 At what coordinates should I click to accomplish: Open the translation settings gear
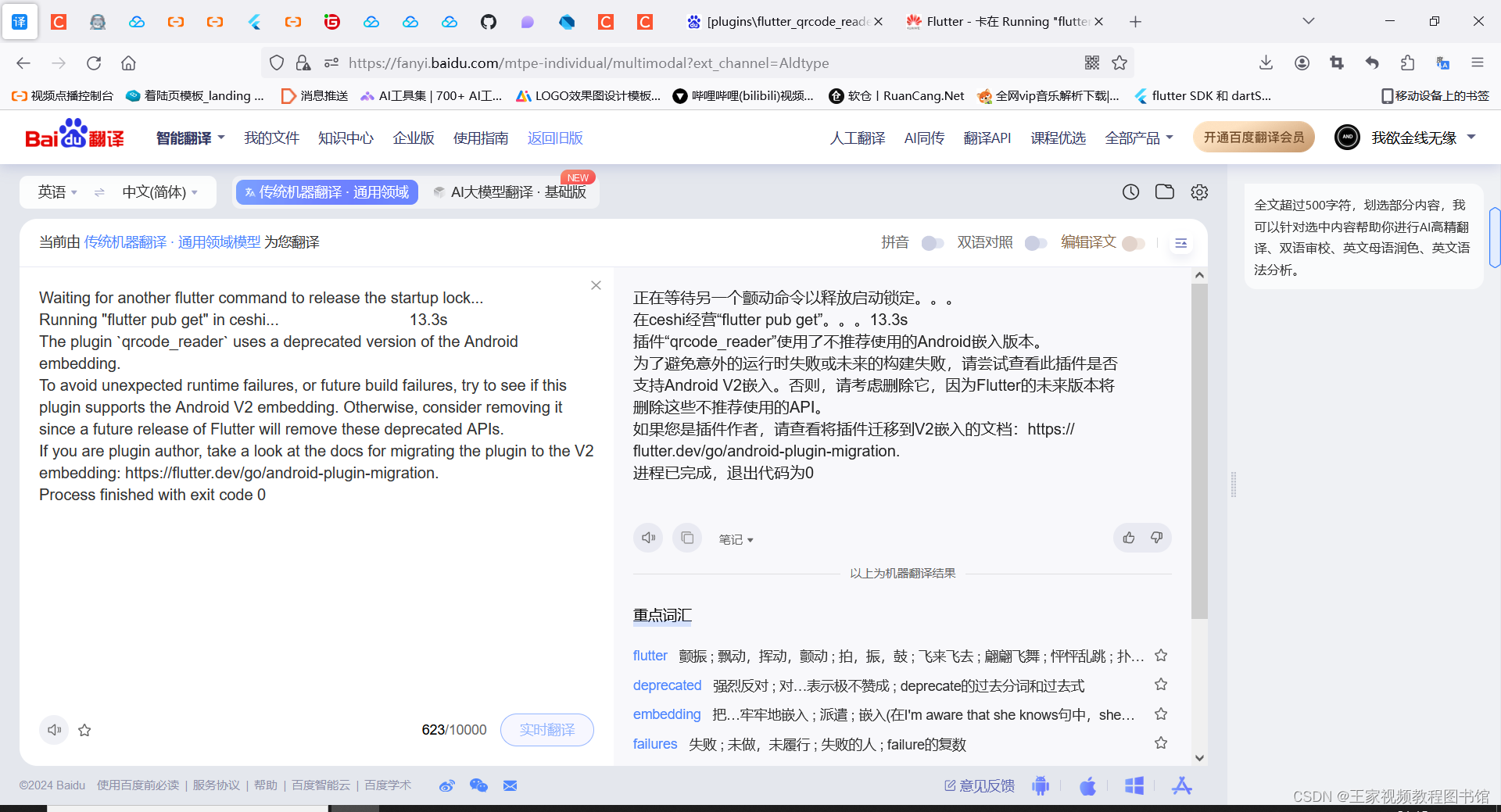point(1199,191)
